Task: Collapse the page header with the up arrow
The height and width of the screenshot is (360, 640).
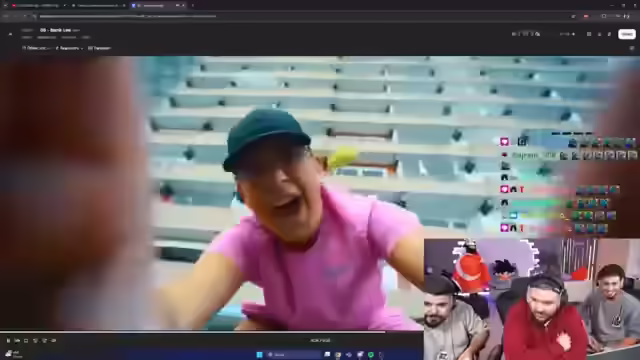Action: tap(10, 34)
